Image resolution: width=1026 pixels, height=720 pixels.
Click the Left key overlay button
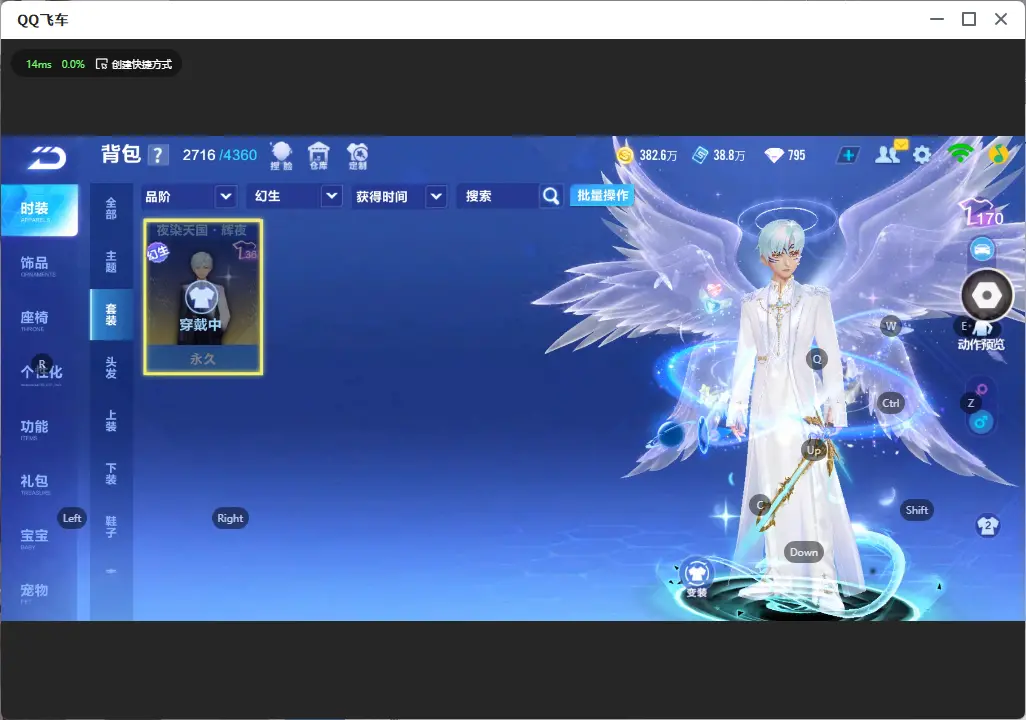point(72,518)
